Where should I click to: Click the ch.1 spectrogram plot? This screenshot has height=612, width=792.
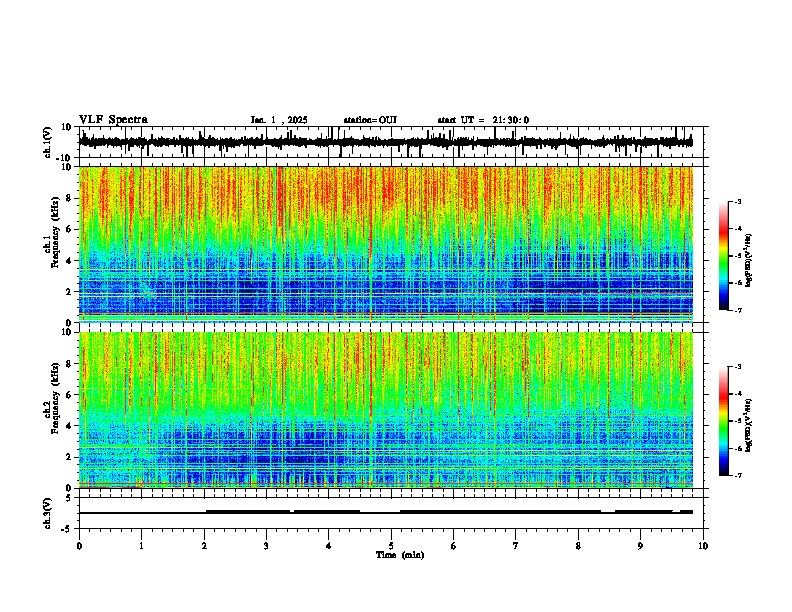393,244
